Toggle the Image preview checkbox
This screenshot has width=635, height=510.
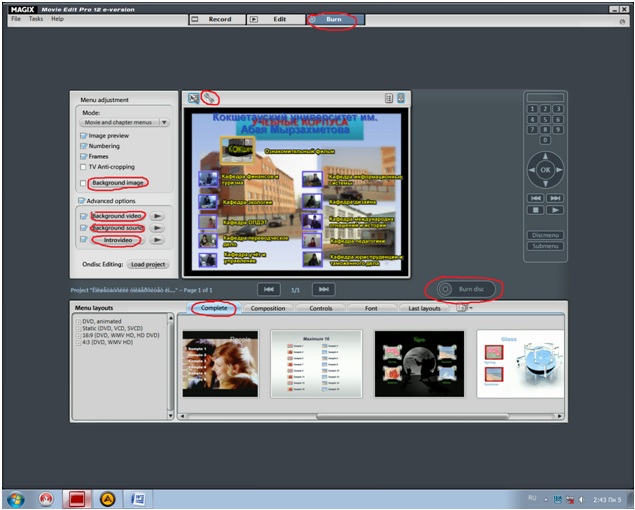pos(83,135)
